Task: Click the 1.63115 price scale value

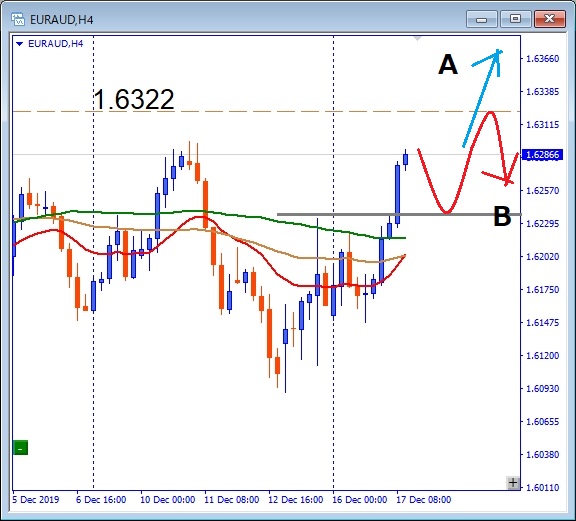Action: point(543,125)
